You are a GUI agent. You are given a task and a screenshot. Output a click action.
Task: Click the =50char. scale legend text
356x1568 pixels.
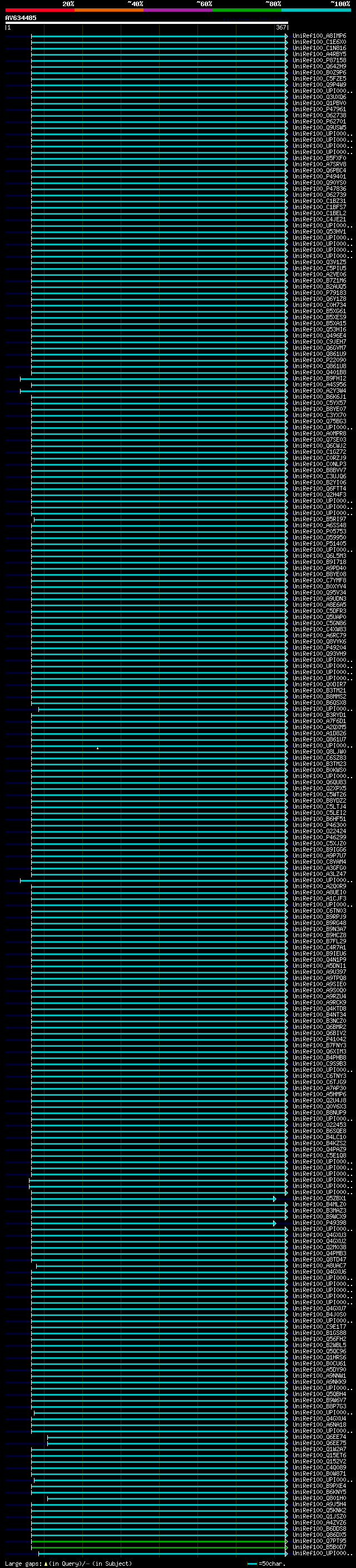pyautogui.click(x=272, y=1564)
